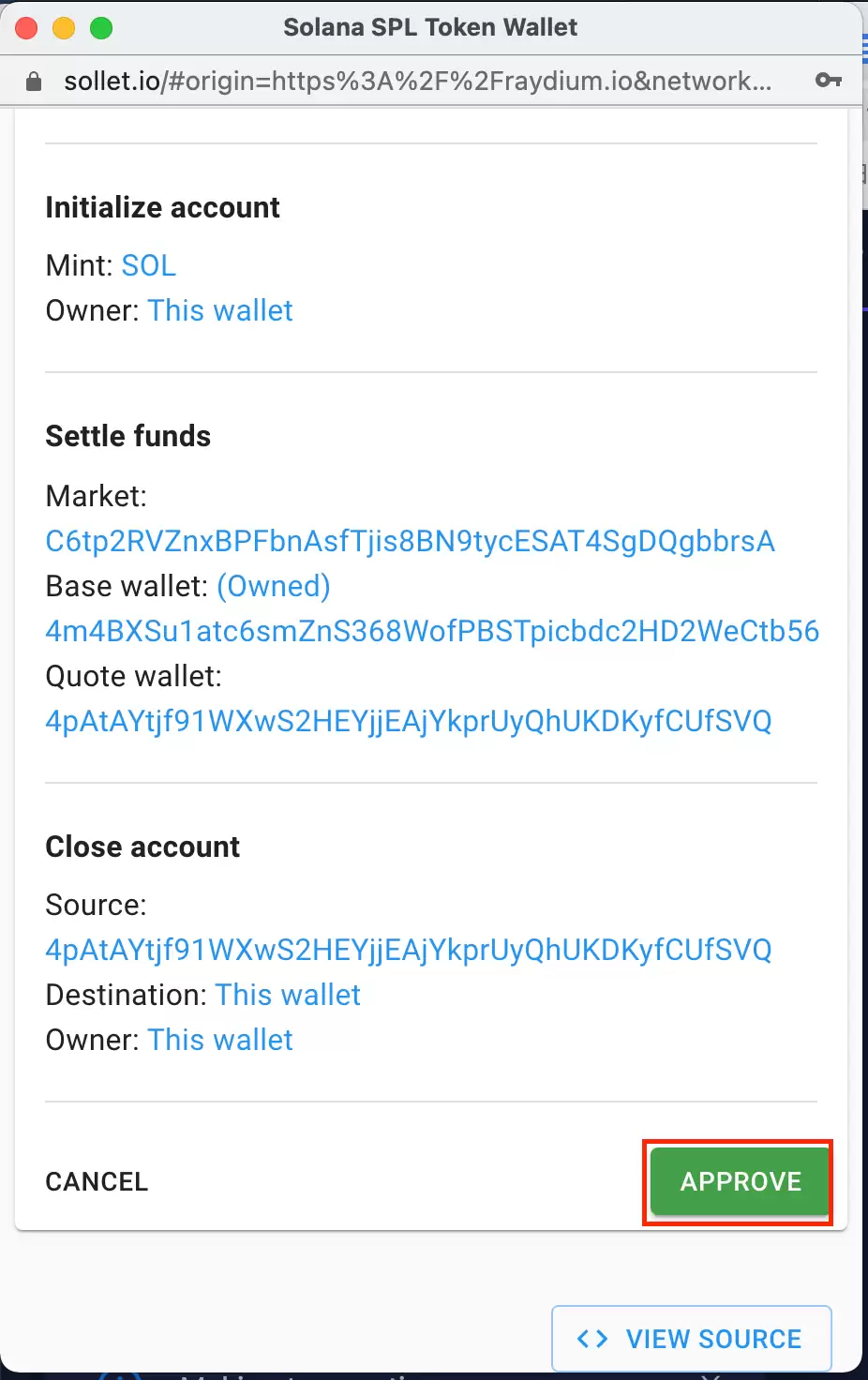
Task: Open the Quote wallet address under Settle funds
Action: (x=408, y=721)
